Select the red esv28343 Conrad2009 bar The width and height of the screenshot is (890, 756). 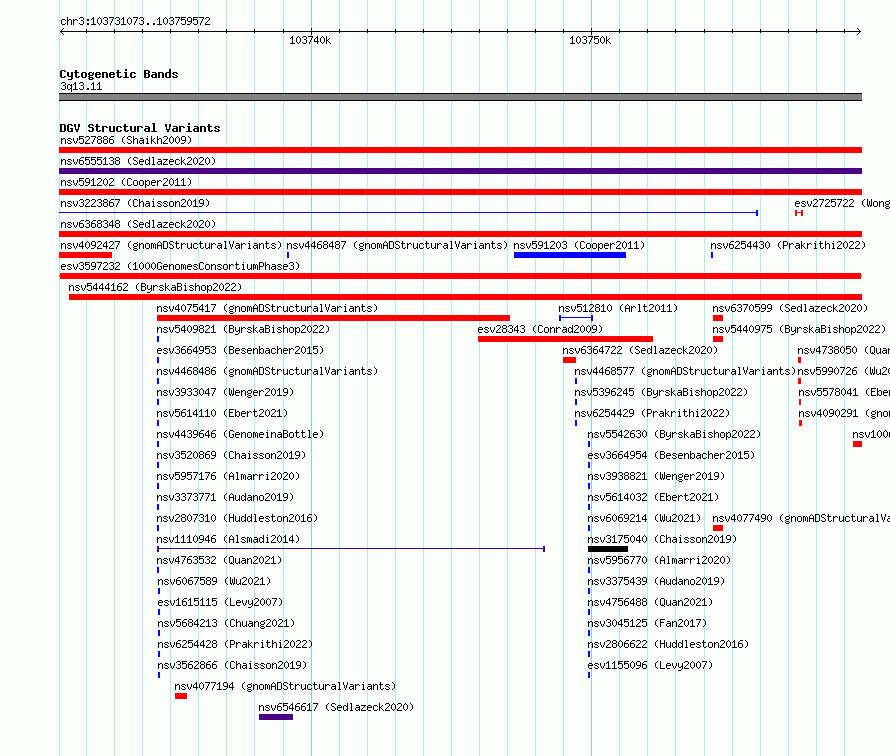(x=565, y=339)
